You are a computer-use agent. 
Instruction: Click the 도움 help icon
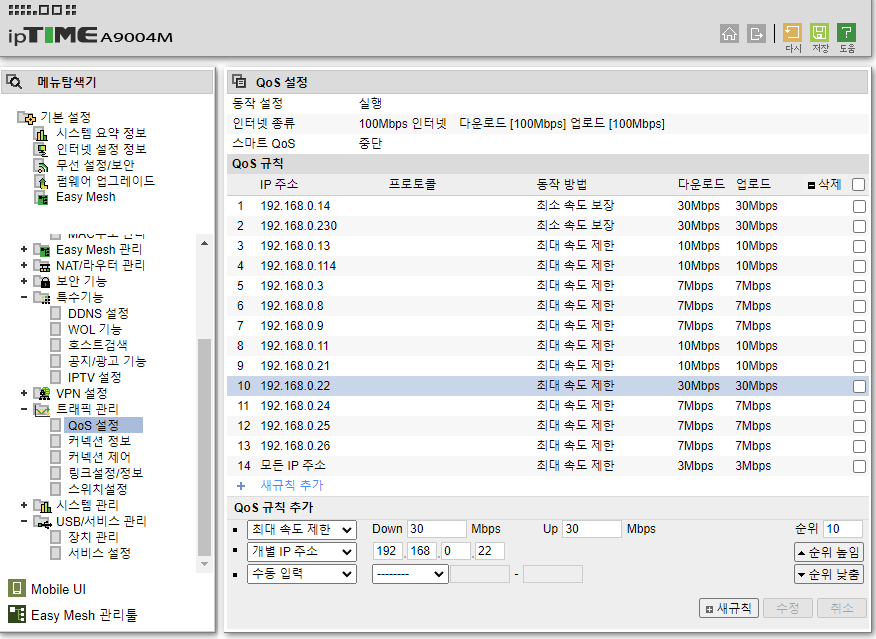pos(846,32)
